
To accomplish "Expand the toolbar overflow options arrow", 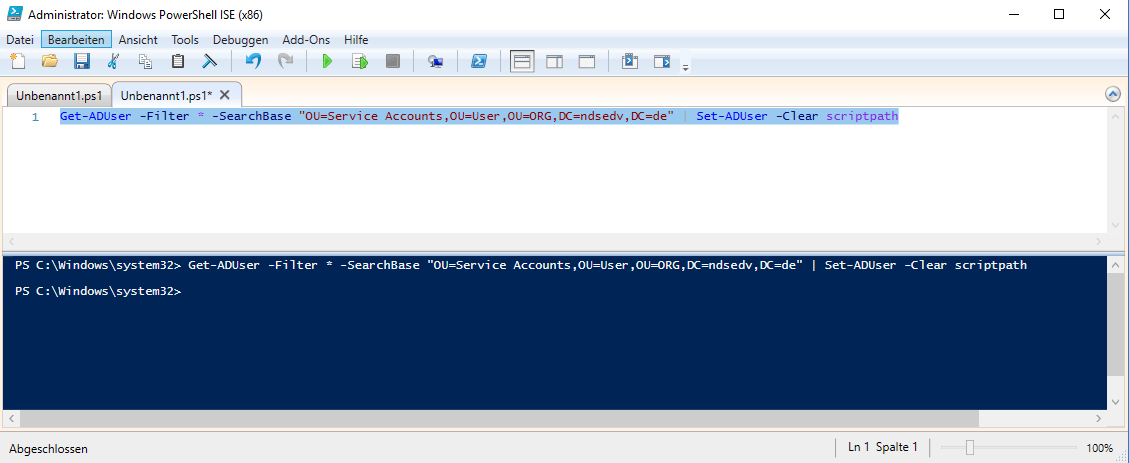I will point(685,67).
